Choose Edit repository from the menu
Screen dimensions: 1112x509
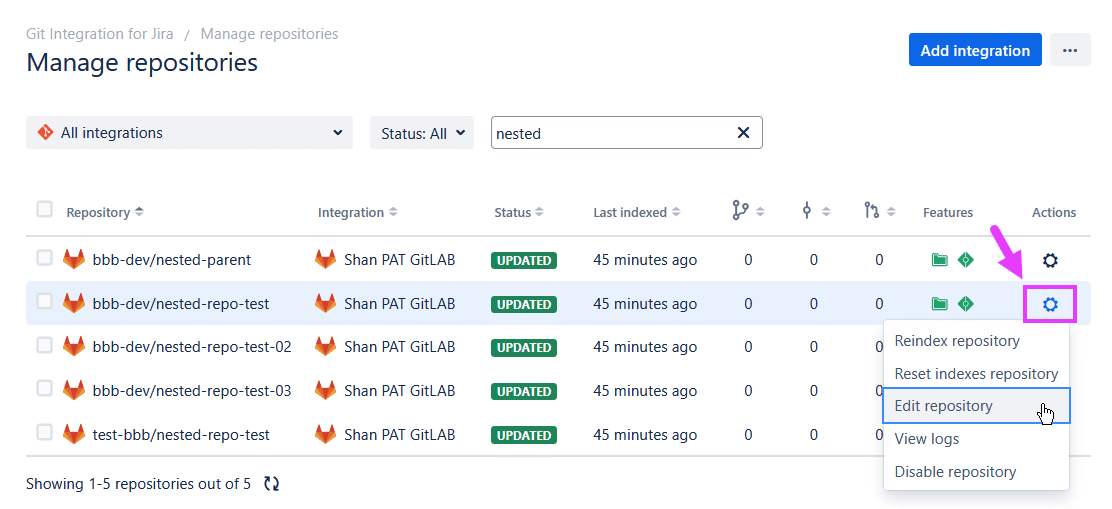click(943, 406)
